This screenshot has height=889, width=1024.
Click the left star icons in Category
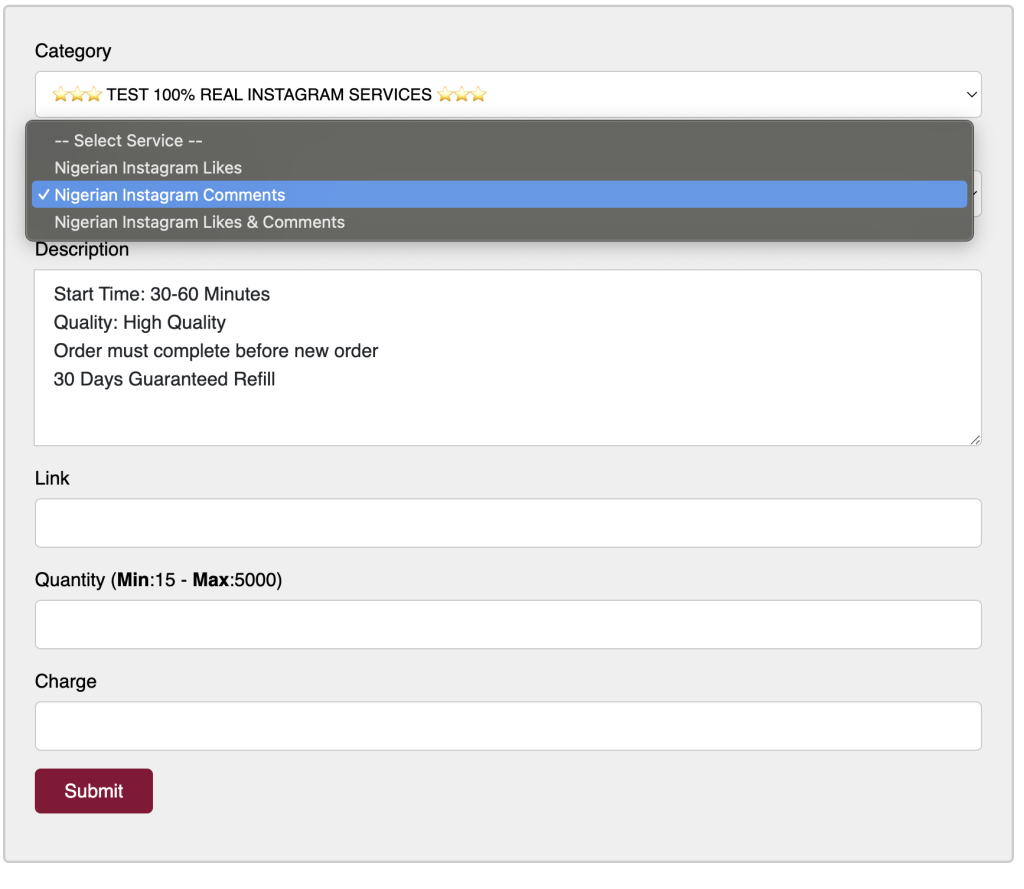77,95
